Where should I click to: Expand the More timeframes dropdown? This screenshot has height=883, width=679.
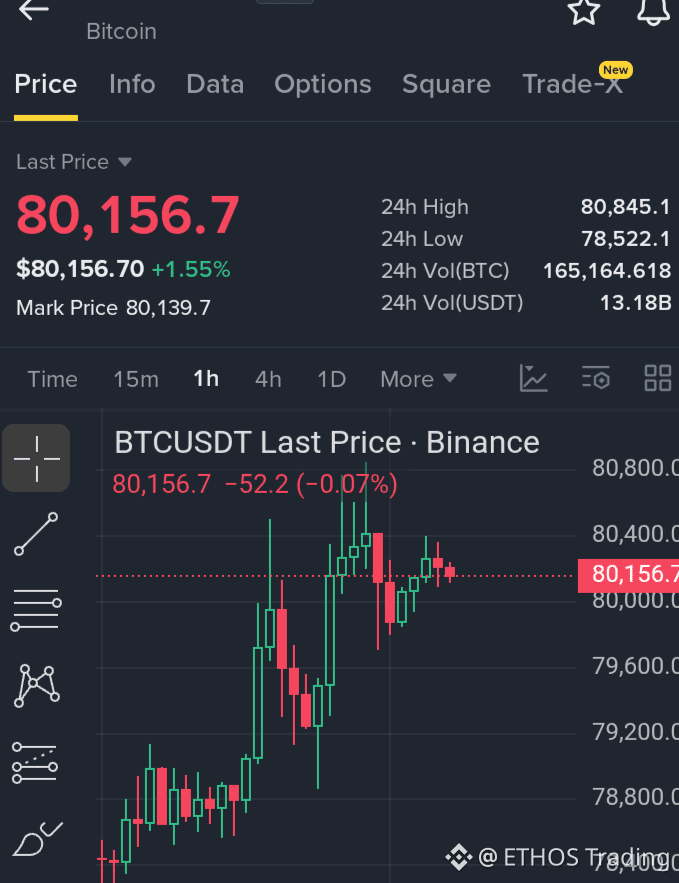coord(418,379)
